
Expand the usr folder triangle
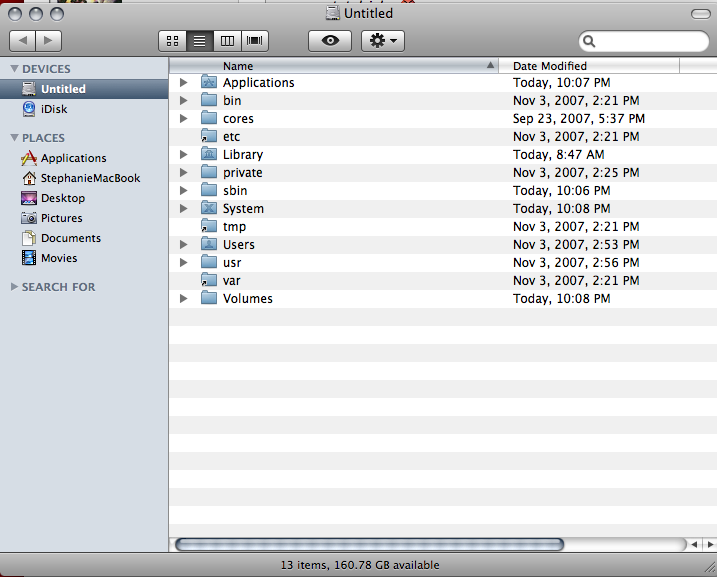[x=183, y=262]
